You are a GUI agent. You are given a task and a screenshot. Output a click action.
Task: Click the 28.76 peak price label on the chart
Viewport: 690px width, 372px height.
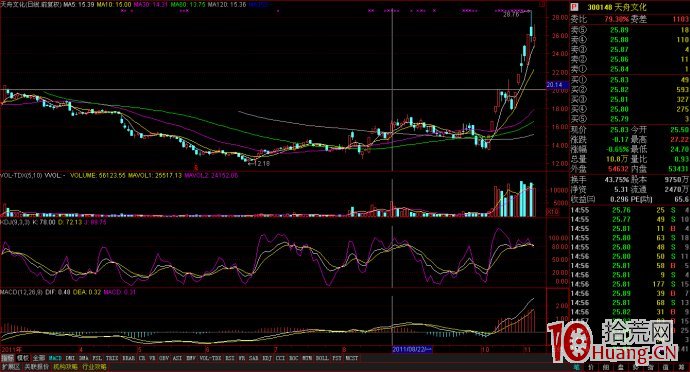pos(511,15)
